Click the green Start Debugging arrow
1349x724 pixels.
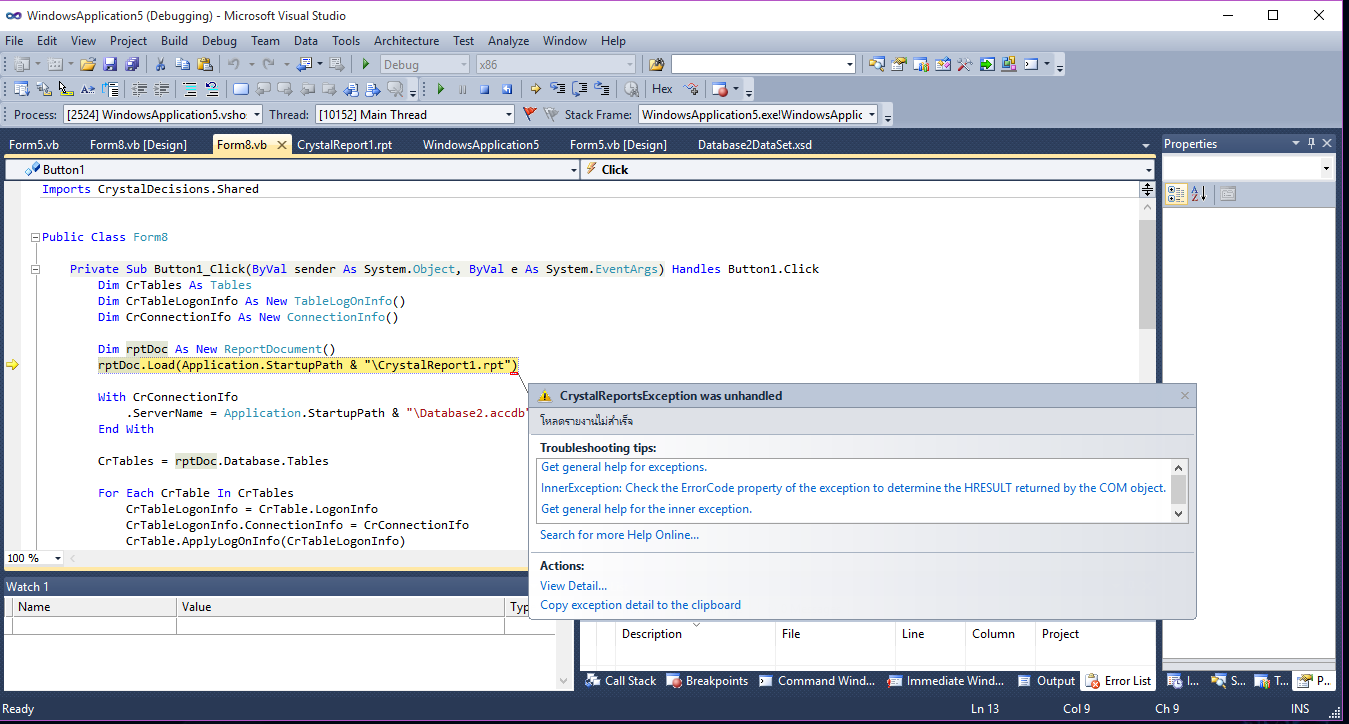[365, 64]
